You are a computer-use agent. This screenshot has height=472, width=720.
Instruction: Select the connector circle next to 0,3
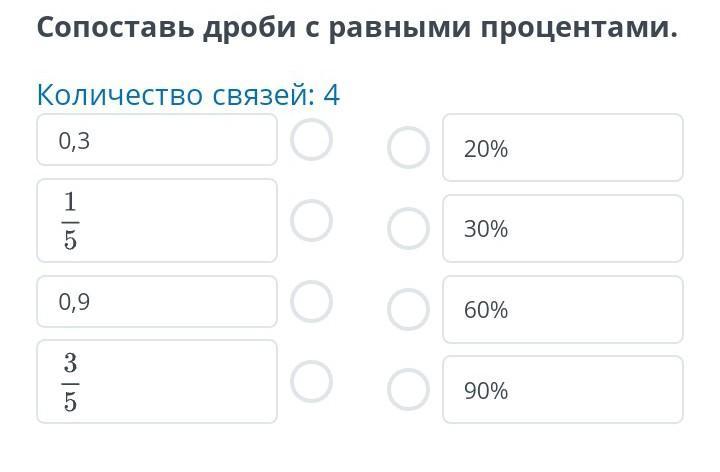tap(311, 140)
